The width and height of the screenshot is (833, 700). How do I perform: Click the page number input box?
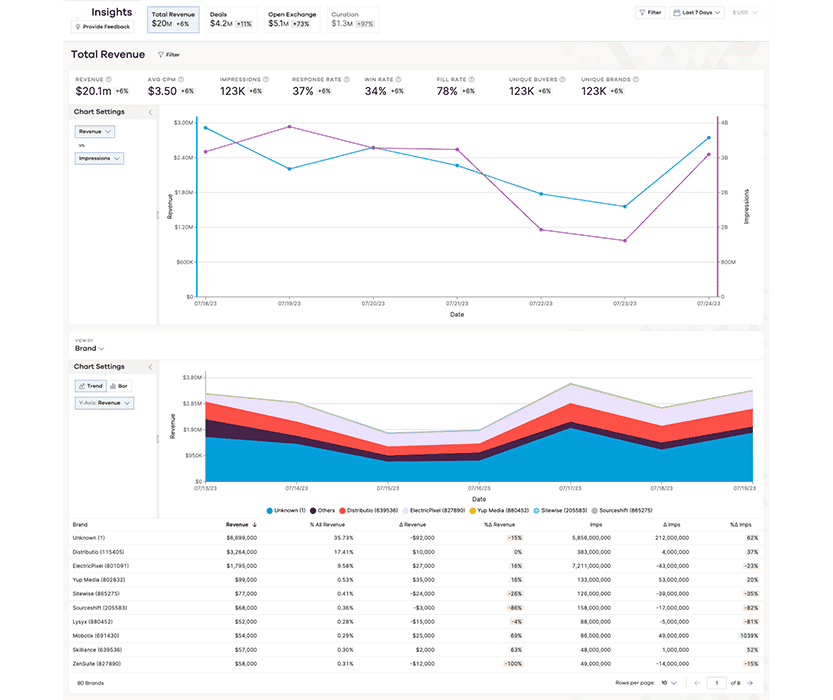717,682
